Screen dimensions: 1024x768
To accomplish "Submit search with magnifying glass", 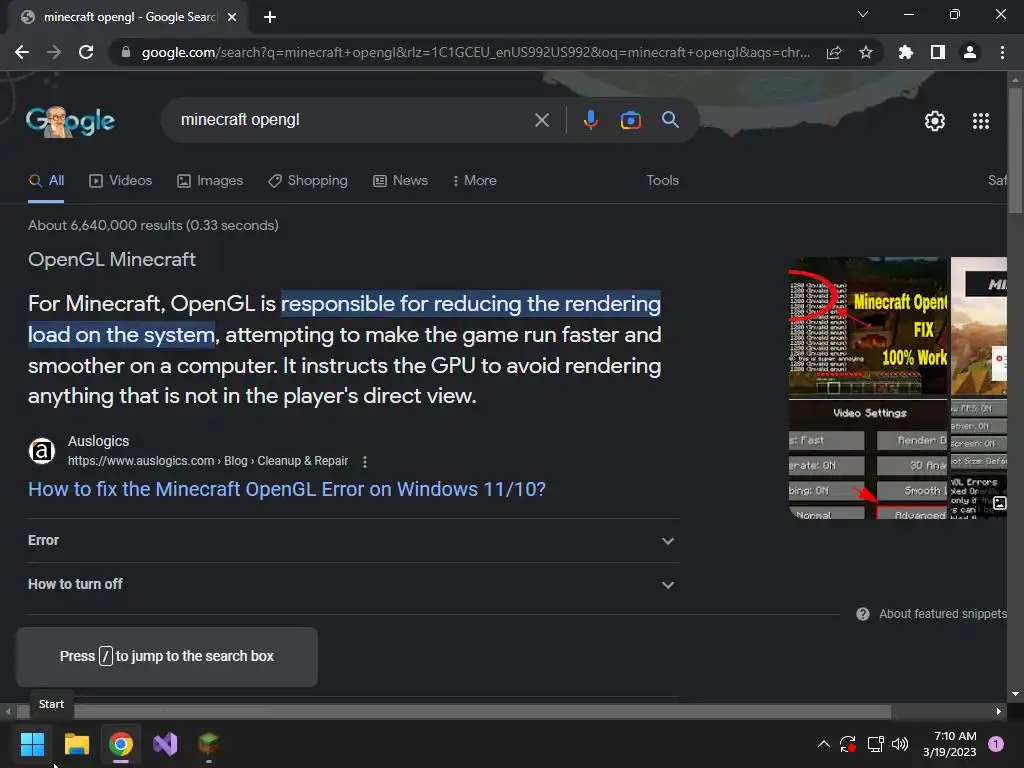I will tap(670, 120).
